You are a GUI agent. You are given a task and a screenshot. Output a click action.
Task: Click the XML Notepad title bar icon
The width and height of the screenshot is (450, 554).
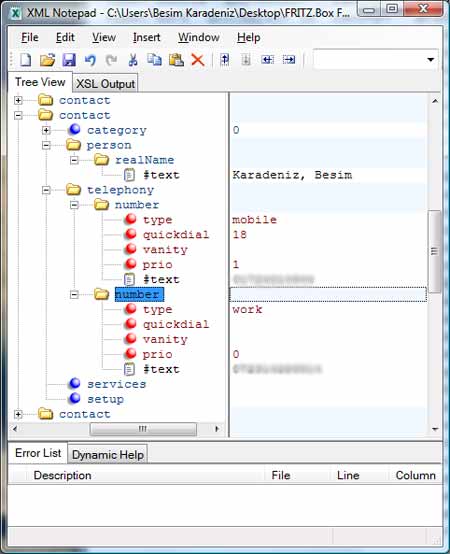pyautogui.click(x=16, y=13)
